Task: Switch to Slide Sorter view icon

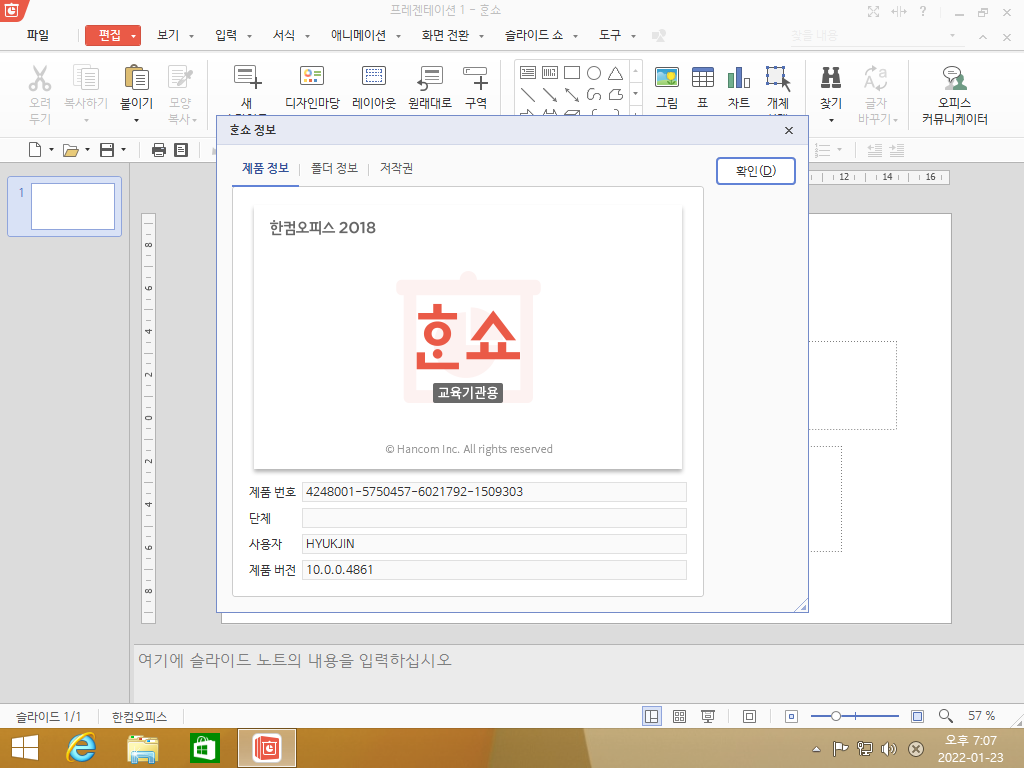Action: pos(679,716)
